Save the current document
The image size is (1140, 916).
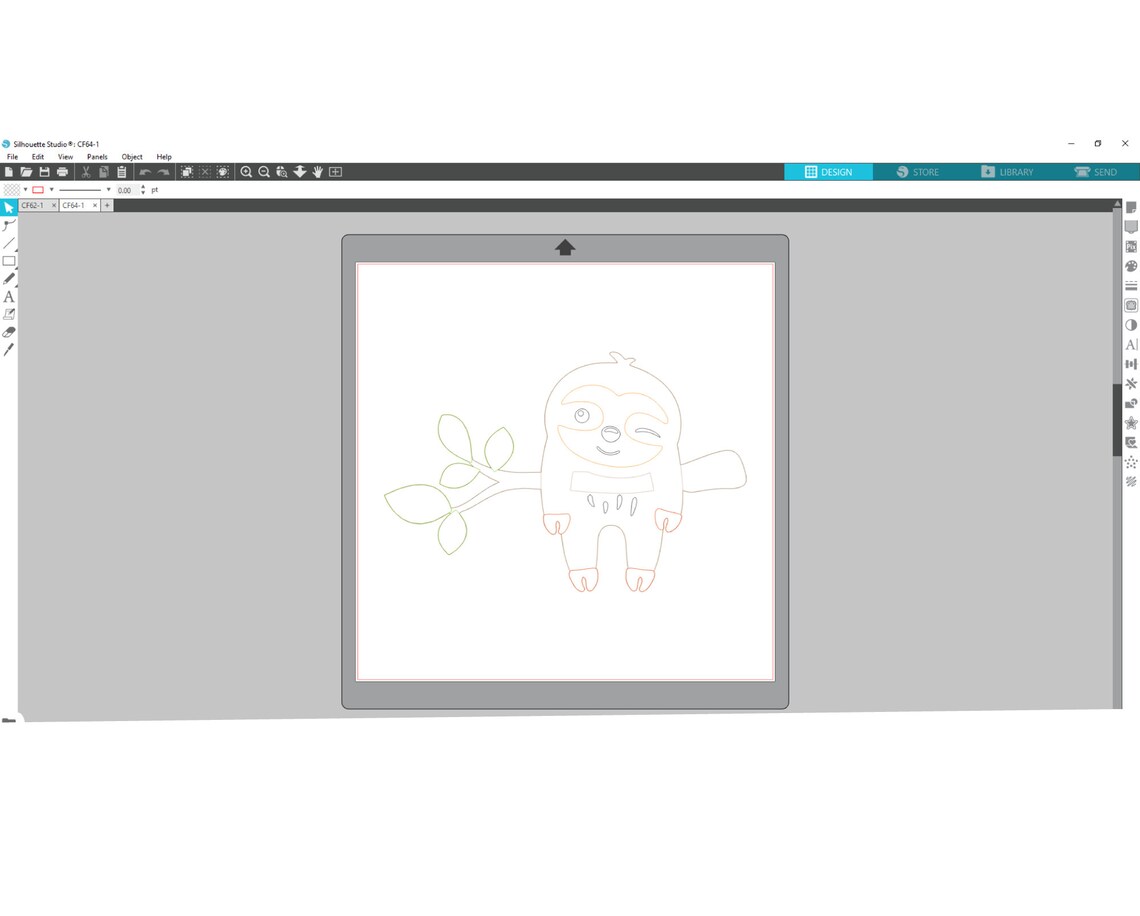coord(44,172)
